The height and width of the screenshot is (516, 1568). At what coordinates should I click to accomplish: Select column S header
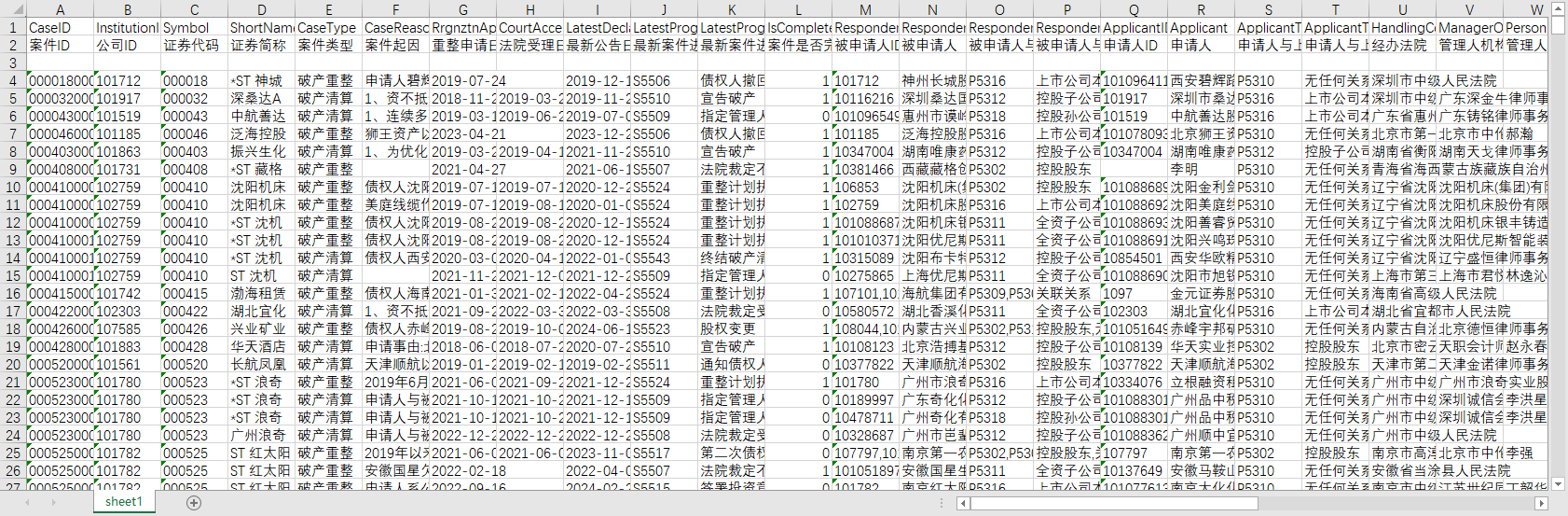point(1268,9)
